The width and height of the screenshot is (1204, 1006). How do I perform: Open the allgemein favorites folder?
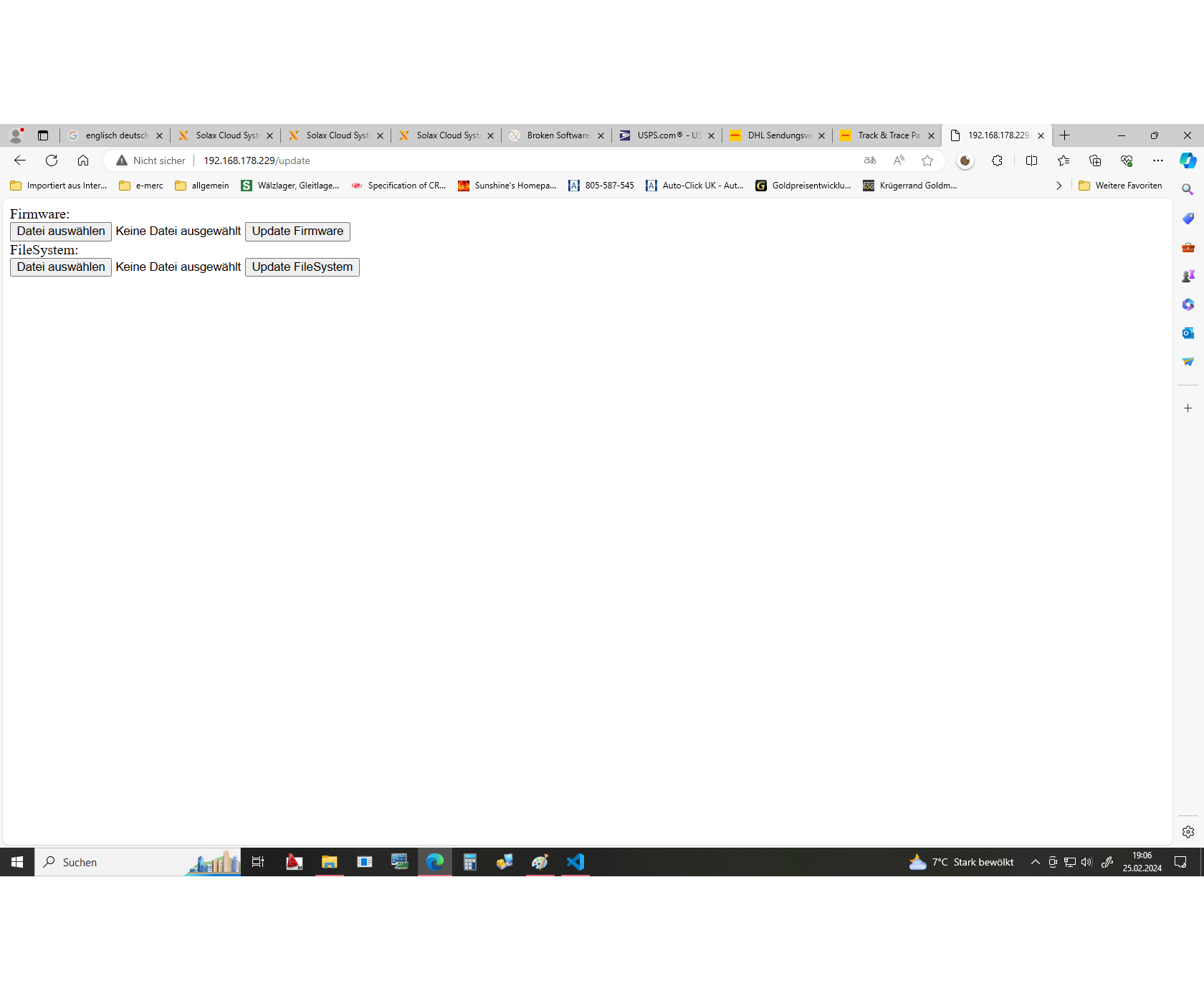[202, 186]
